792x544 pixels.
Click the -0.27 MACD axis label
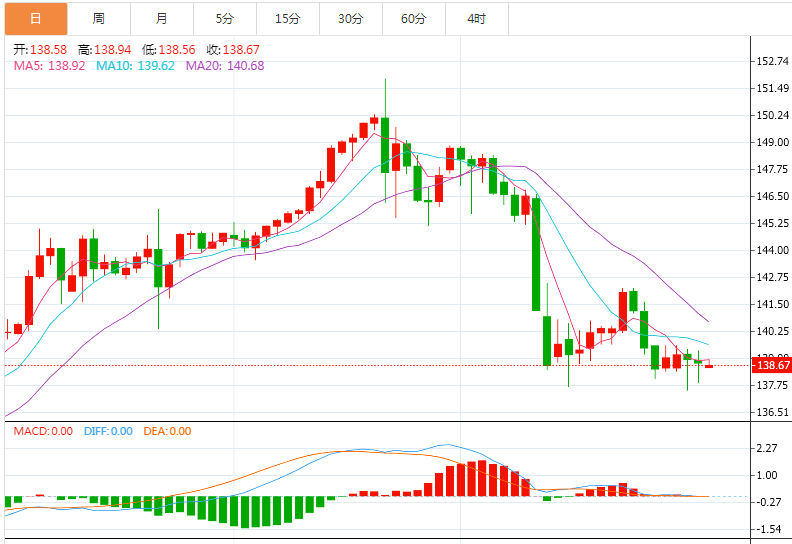point(767,502)
